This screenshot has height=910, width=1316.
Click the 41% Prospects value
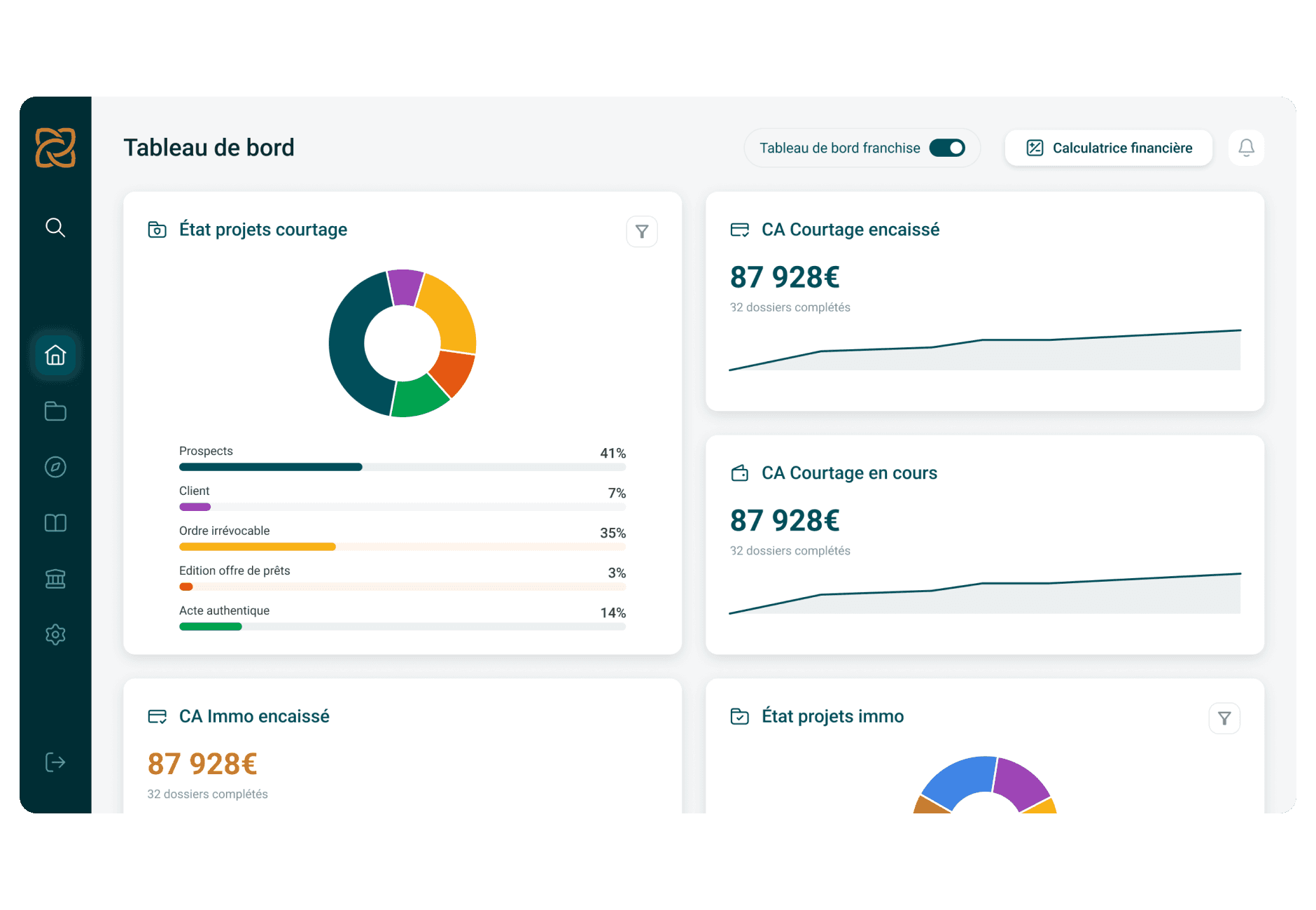point(613,453)
